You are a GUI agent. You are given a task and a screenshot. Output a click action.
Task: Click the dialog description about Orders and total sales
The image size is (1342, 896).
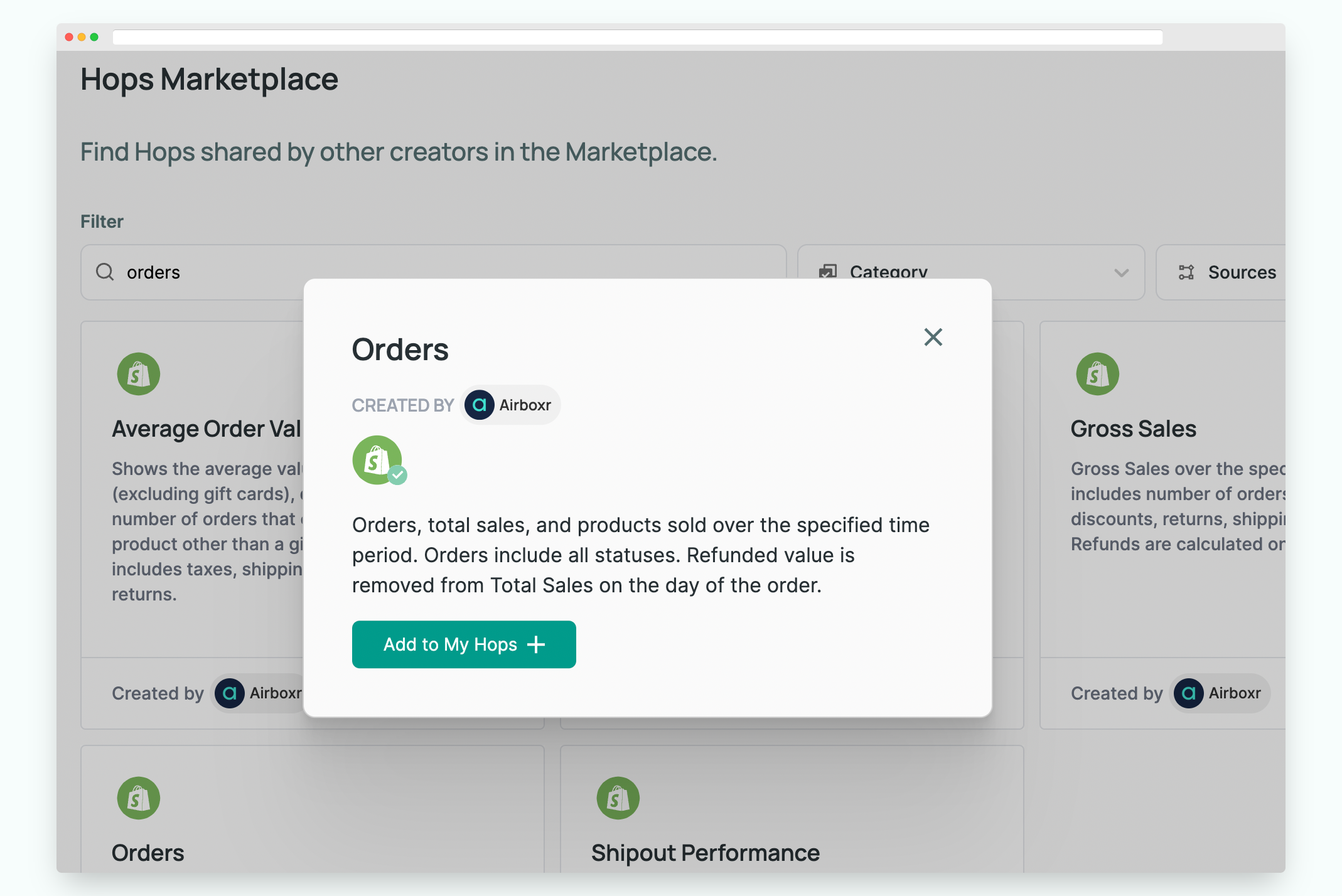coord(641,555)
